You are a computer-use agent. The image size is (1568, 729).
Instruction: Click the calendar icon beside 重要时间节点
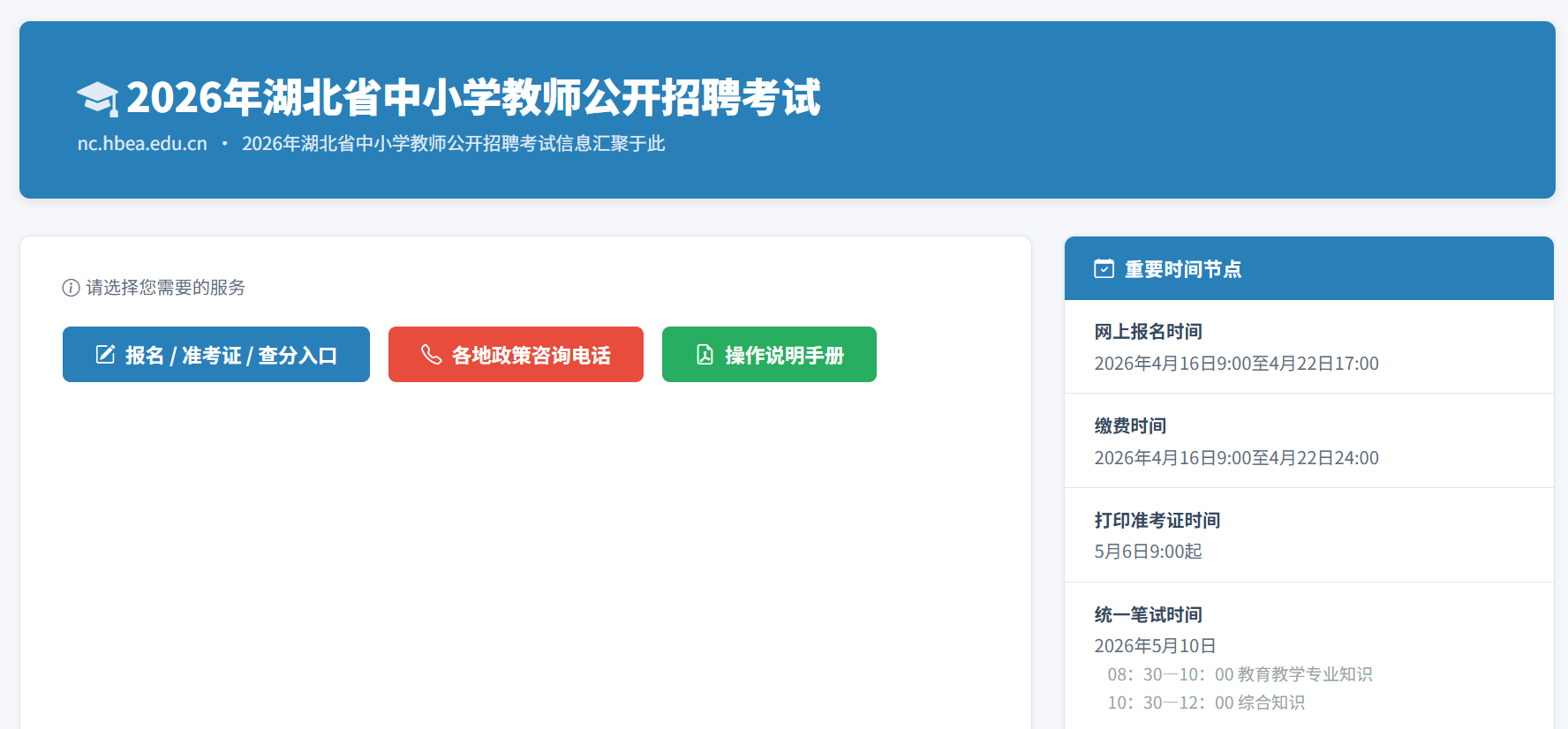point(1104,269)
